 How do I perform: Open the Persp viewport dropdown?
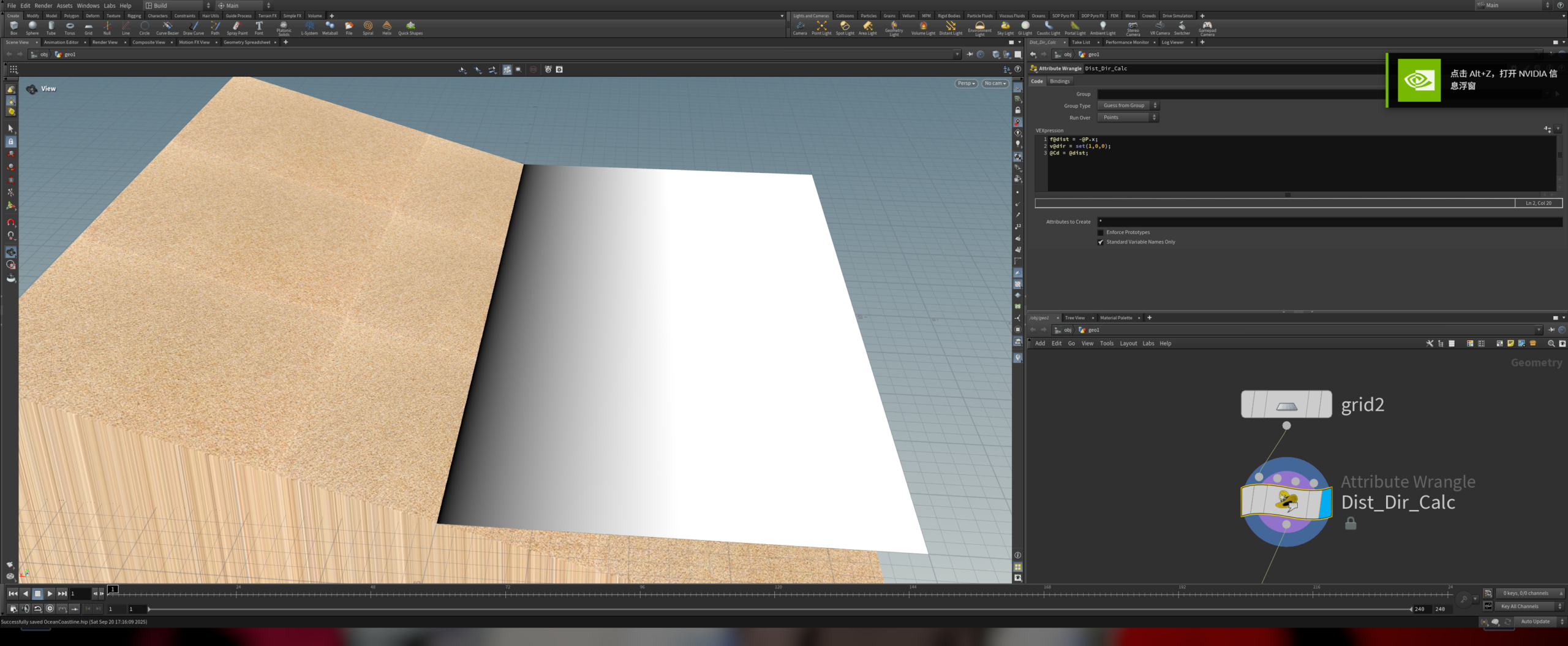tap(966, 83)
